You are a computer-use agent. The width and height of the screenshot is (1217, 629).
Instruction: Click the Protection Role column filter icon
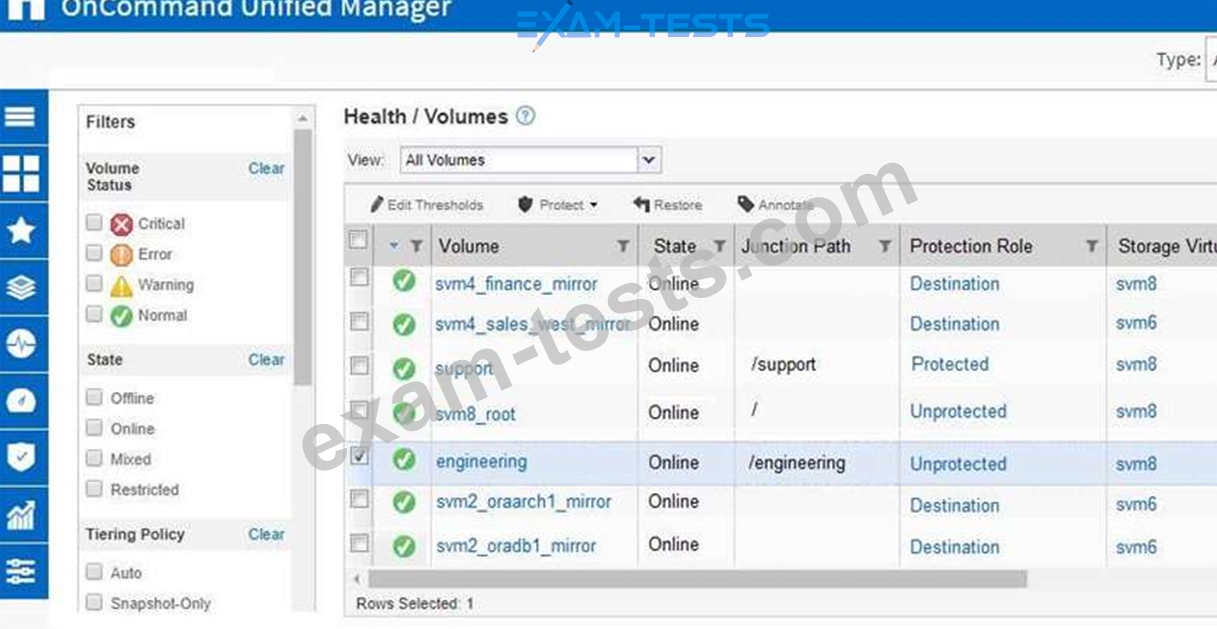click(1091, 246)
